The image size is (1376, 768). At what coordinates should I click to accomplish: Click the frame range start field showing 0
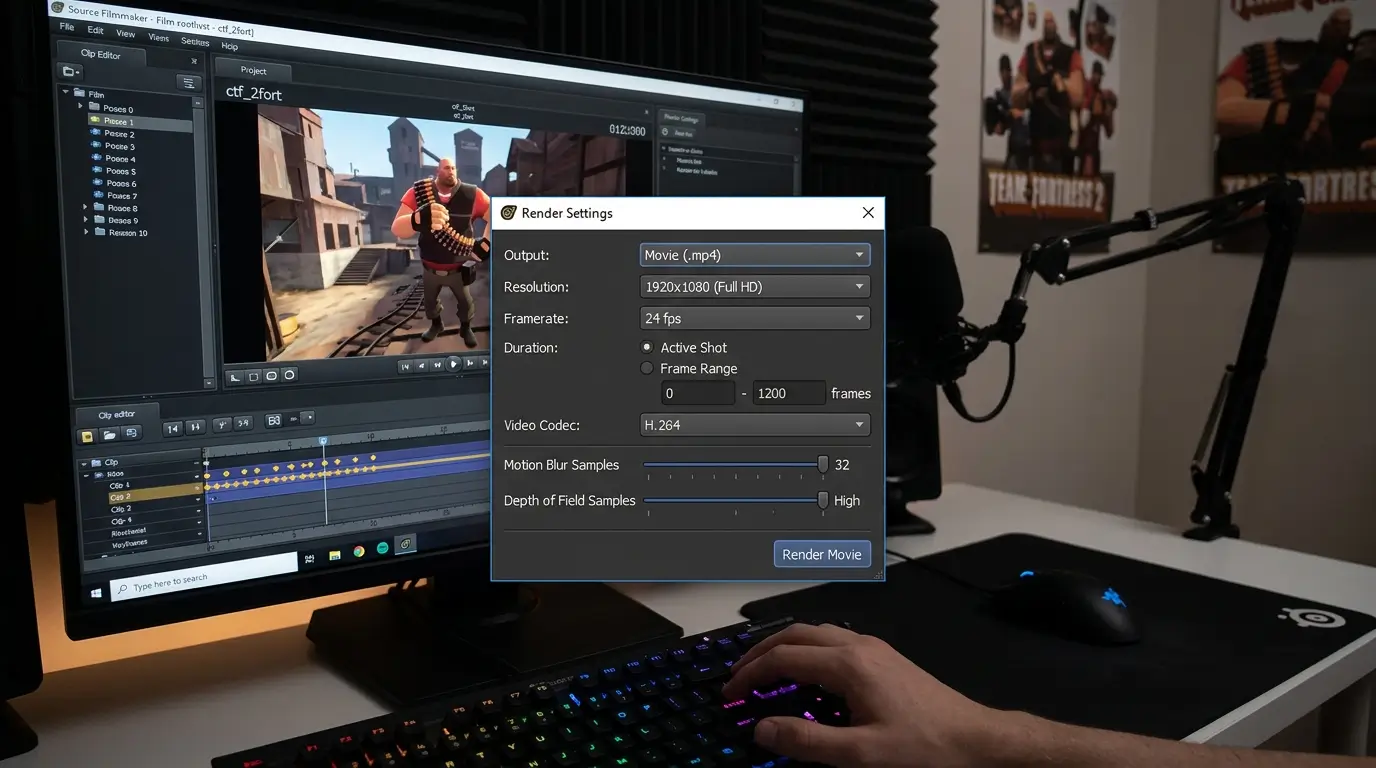pyautogui.click(x=698, y=393)
